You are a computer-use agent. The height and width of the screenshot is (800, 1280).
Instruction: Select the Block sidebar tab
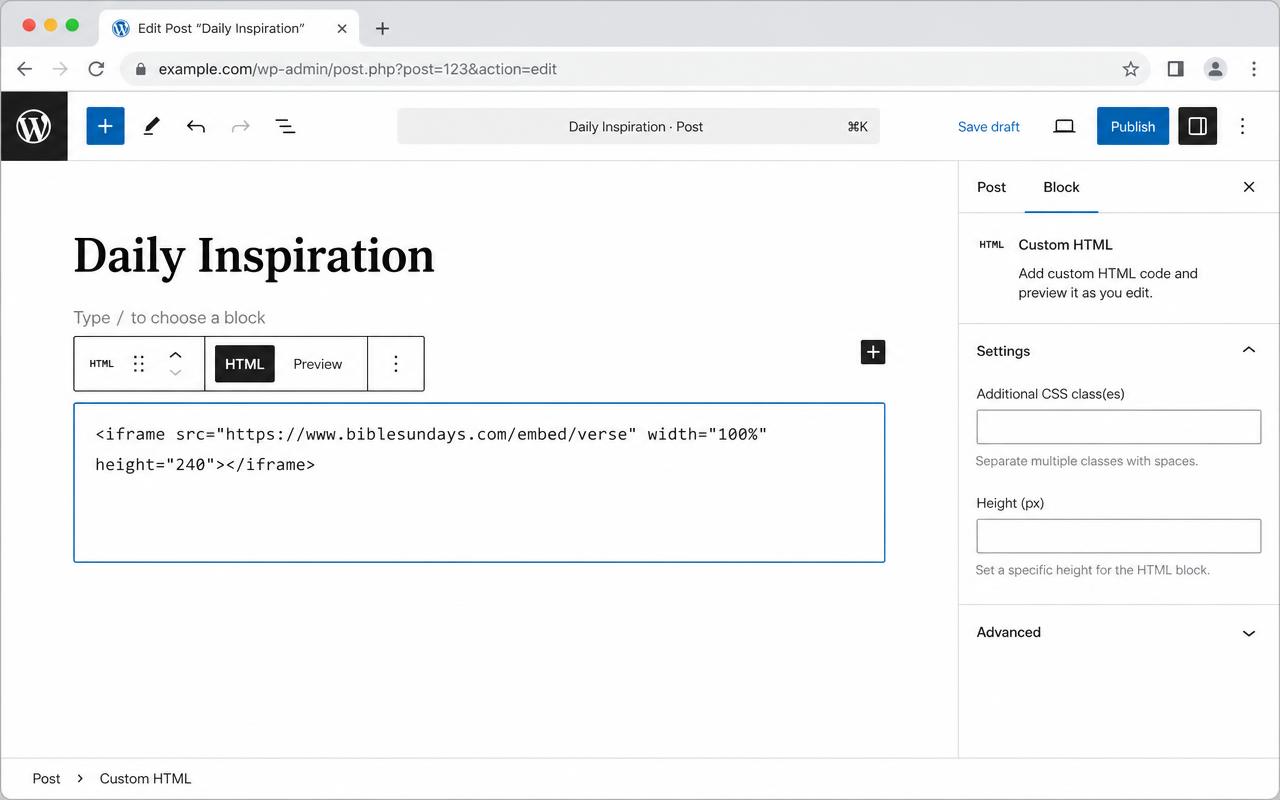click(x=1061, y=187)
